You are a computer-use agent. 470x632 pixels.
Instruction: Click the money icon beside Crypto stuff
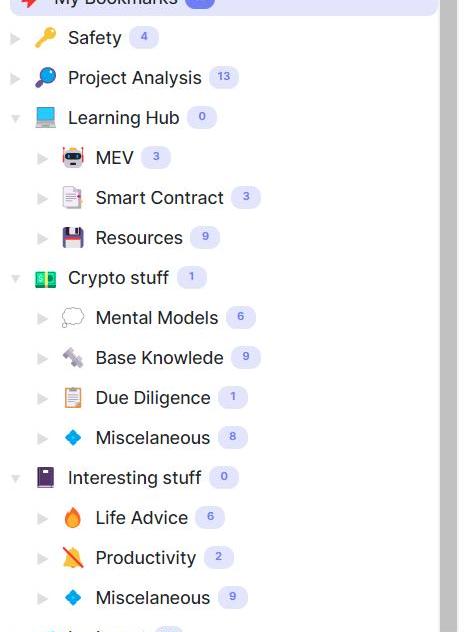pyautogui.click(x=45, y=279)
